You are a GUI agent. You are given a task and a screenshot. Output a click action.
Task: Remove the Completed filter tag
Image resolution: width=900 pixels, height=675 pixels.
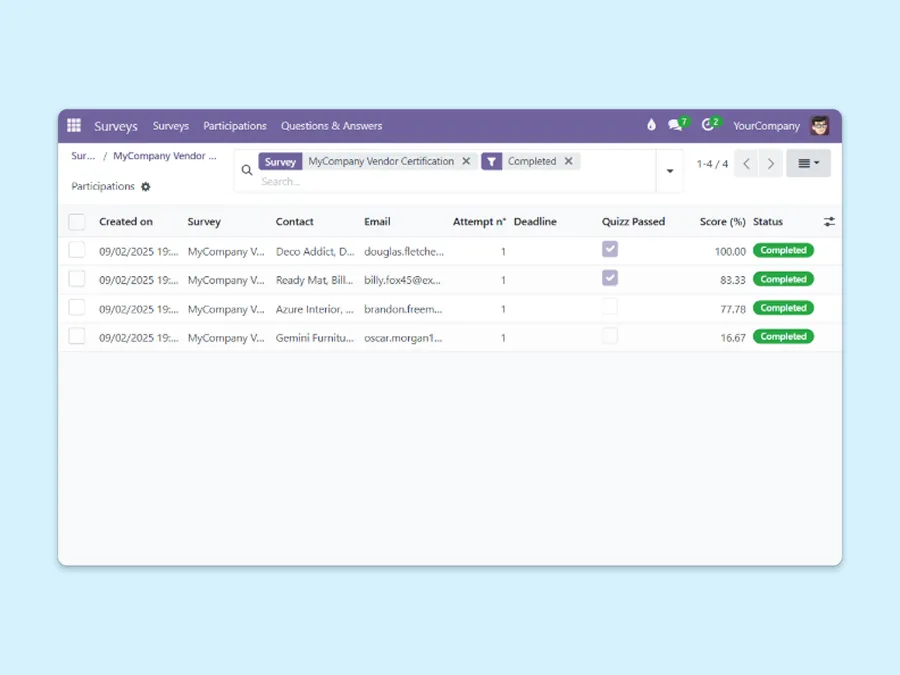pyautogui.click(x=568, y=161)
